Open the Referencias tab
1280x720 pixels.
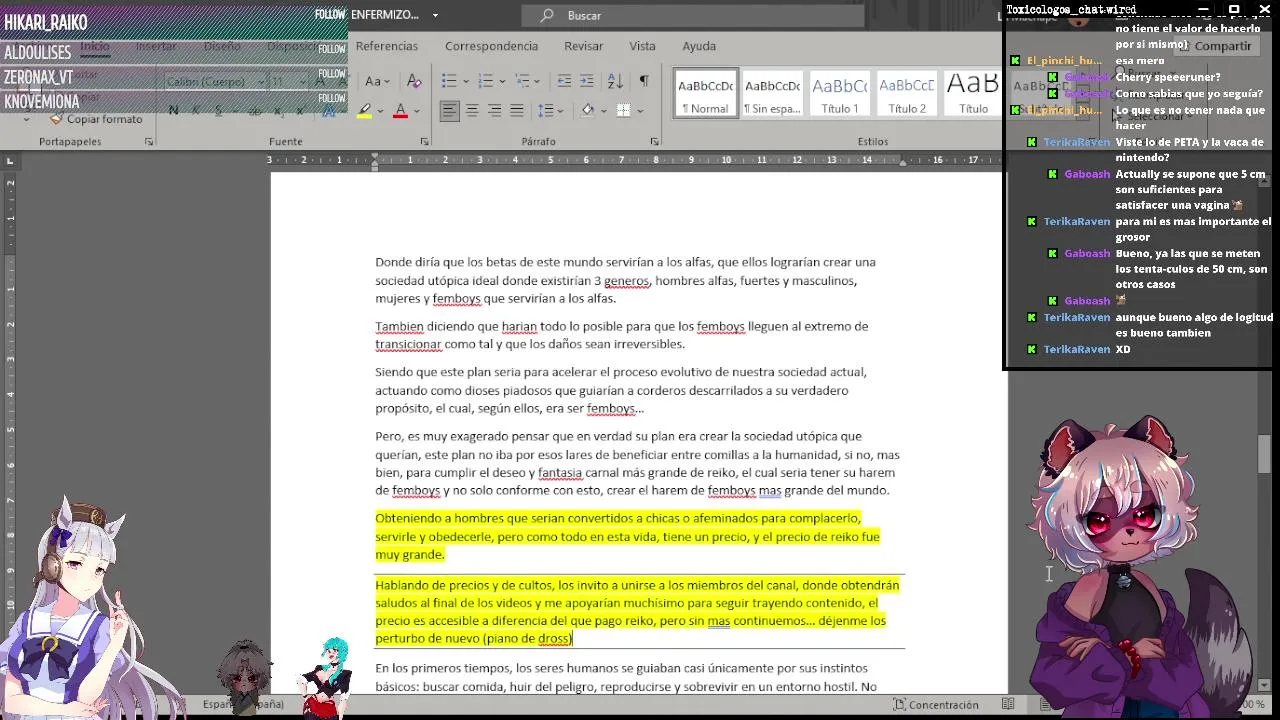[387, 46]
